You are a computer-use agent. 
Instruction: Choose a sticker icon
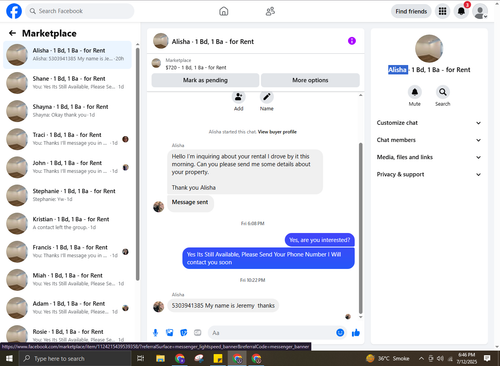[184, 332]
